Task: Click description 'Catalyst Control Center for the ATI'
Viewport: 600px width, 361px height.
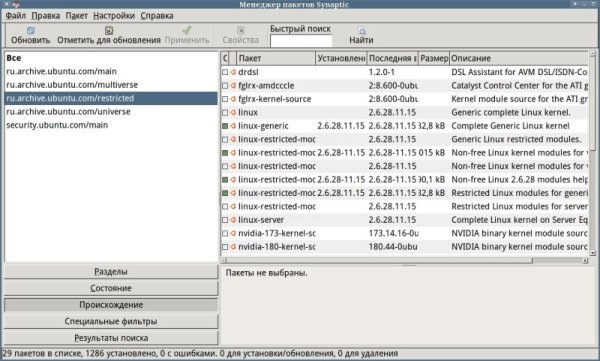Action: tap(519, 85)
